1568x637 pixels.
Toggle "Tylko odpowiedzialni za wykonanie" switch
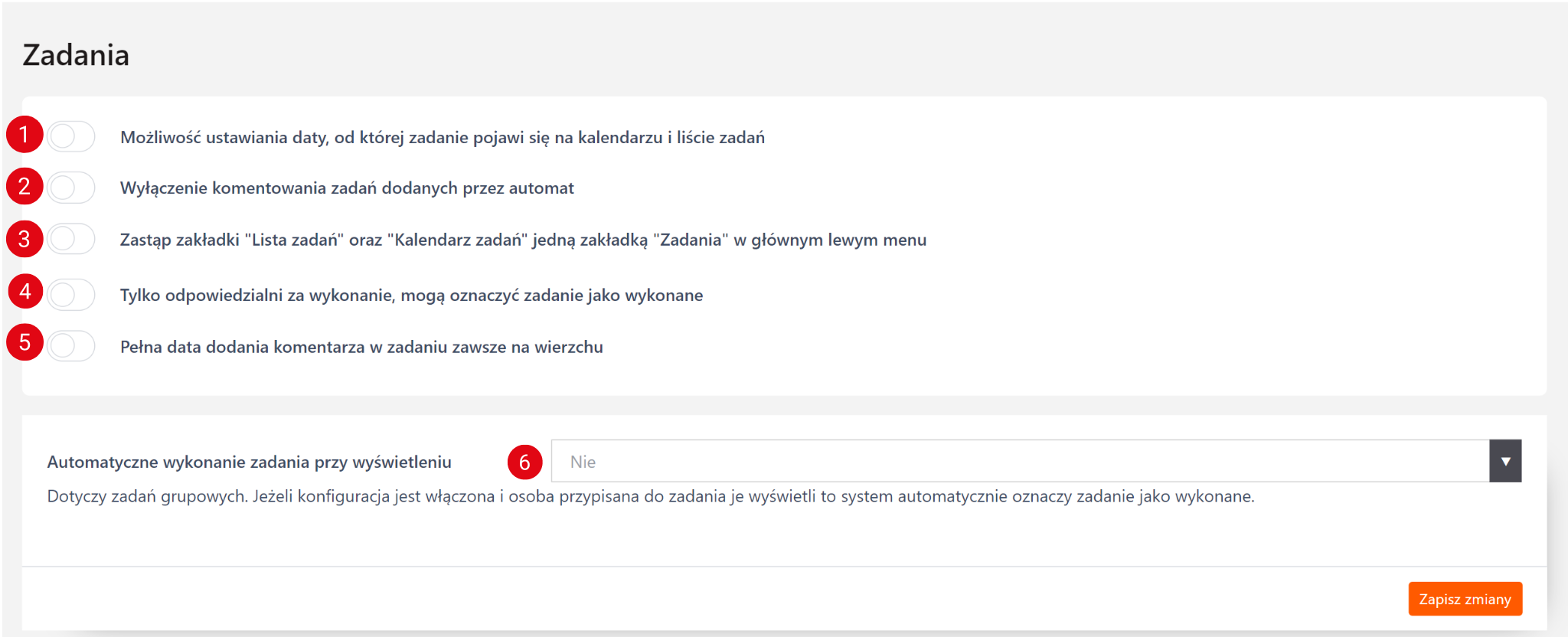point(71,295)
